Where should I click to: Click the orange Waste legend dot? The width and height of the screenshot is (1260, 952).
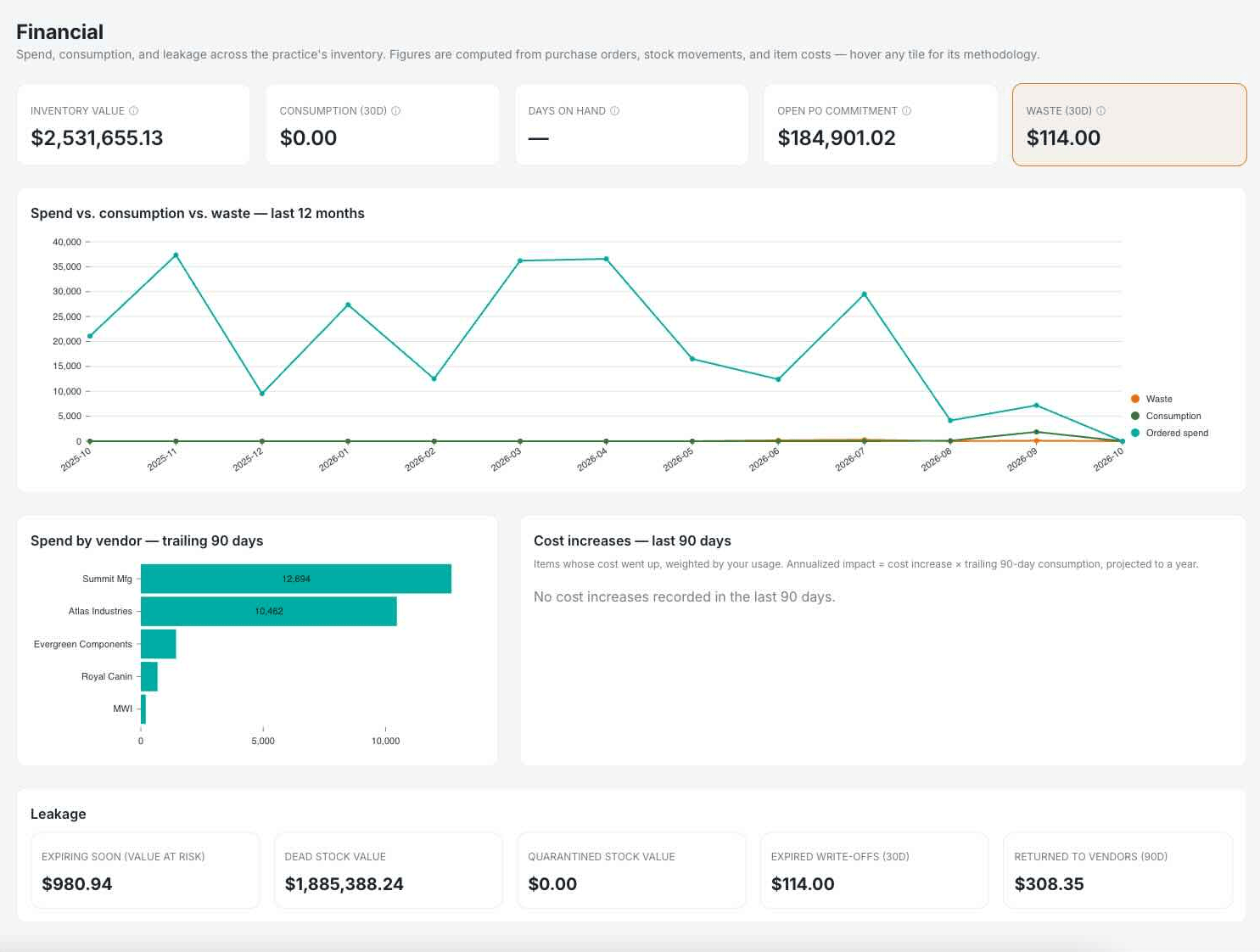tap(1135, 399)
